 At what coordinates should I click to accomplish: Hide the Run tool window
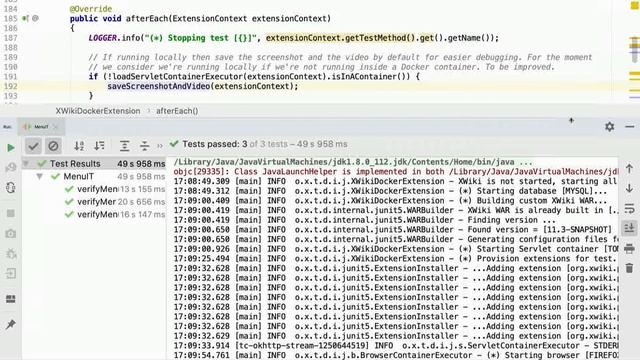pos(630,127)
